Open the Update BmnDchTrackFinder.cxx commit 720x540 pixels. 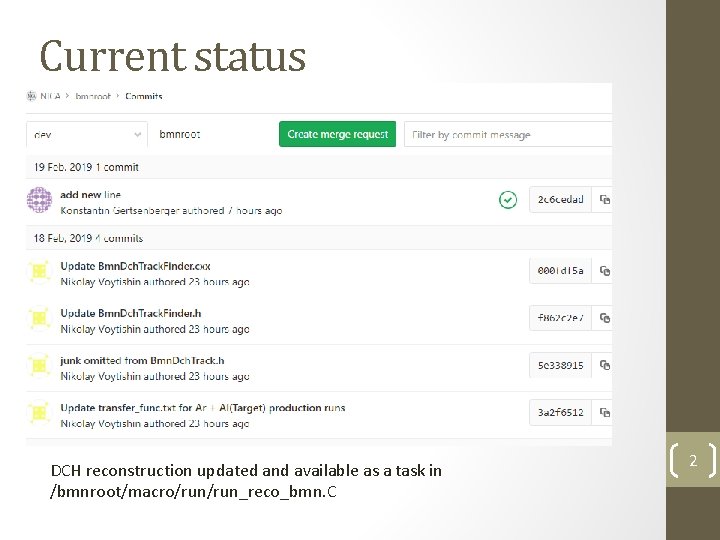tap(135, 266)
